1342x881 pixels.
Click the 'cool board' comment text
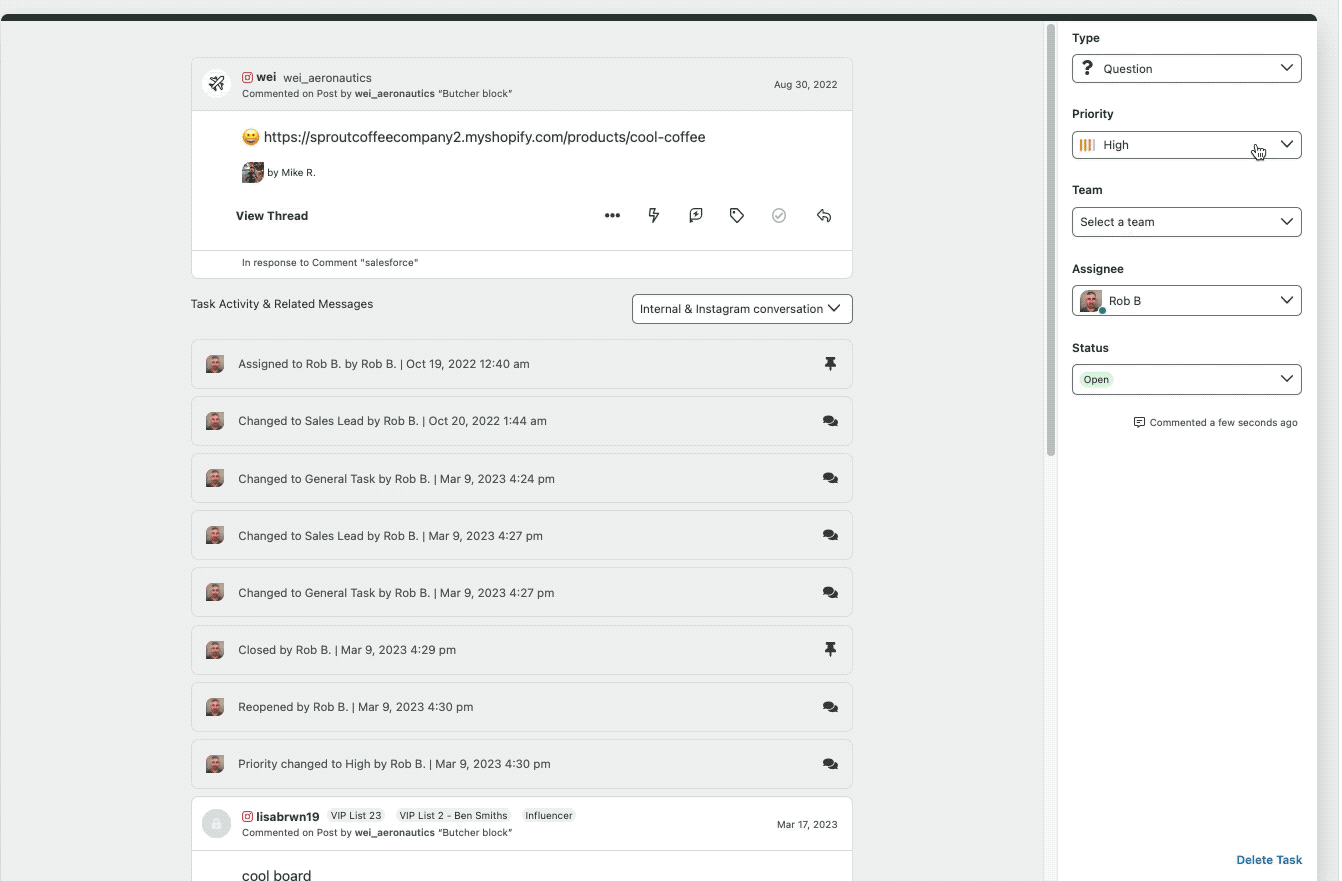276,875
